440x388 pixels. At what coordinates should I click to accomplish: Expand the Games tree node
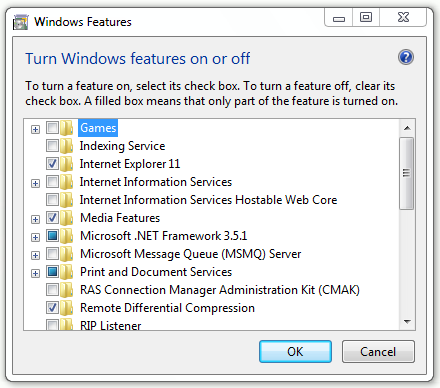(x=35, y=129)
